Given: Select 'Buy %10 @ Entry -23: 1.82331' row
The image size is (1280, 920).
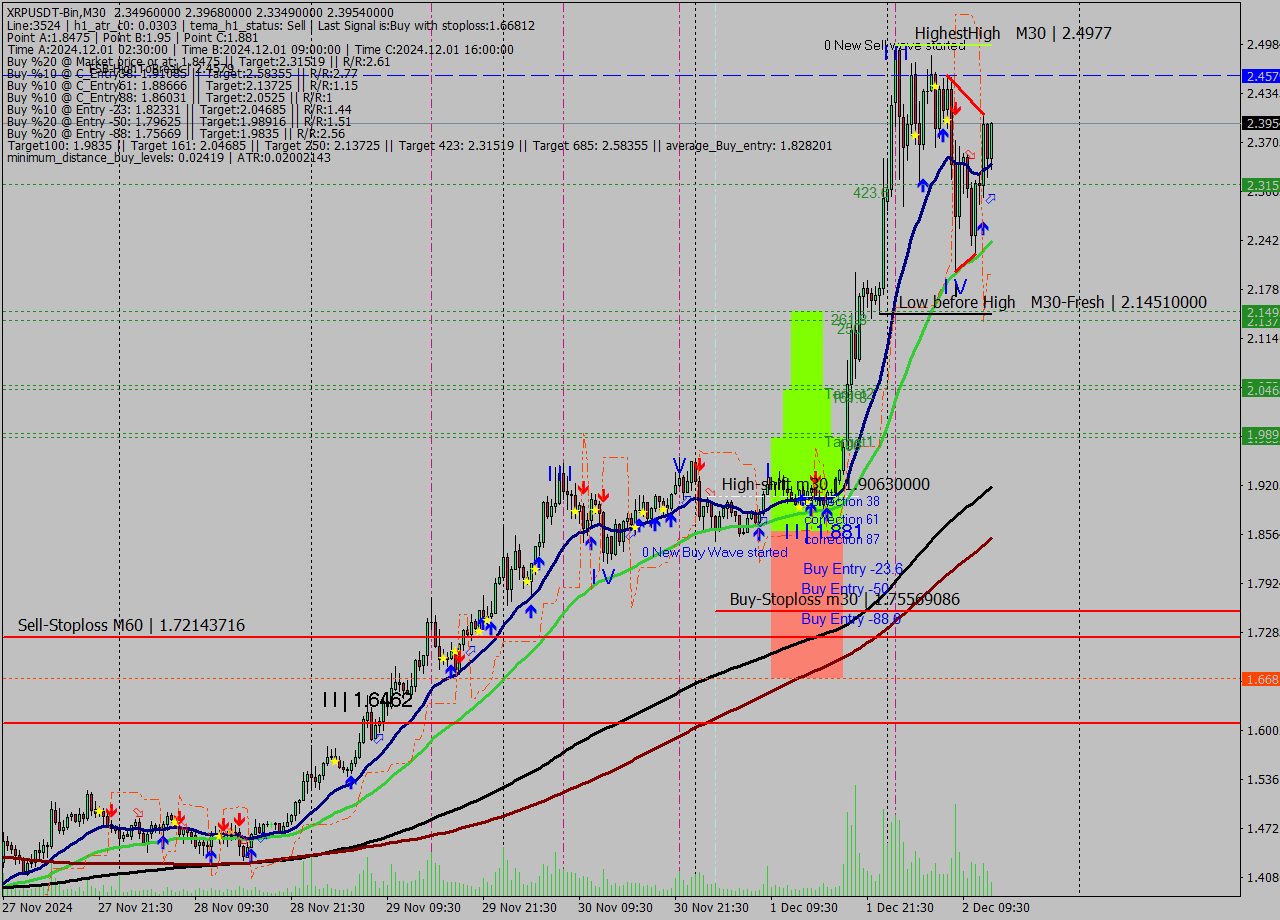Looking at the screenshot, I should 179,110.
